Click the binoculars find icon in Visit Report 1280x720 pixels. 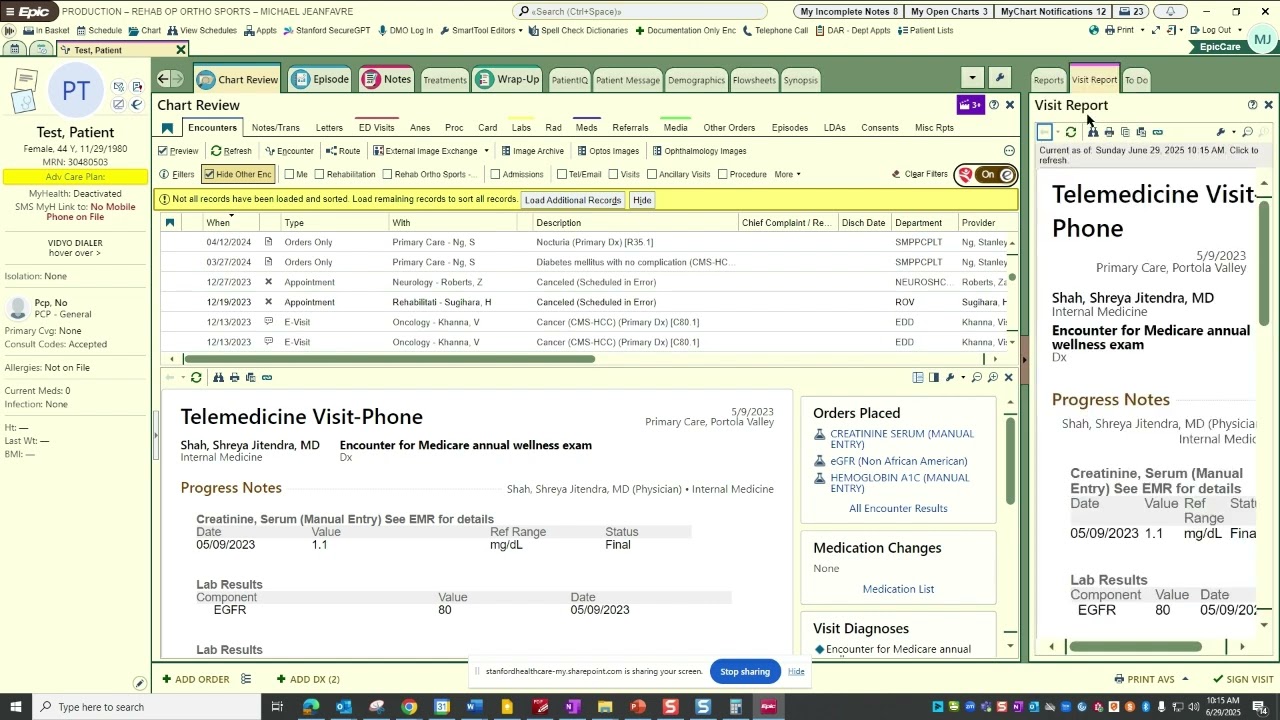coord(1093,132)
